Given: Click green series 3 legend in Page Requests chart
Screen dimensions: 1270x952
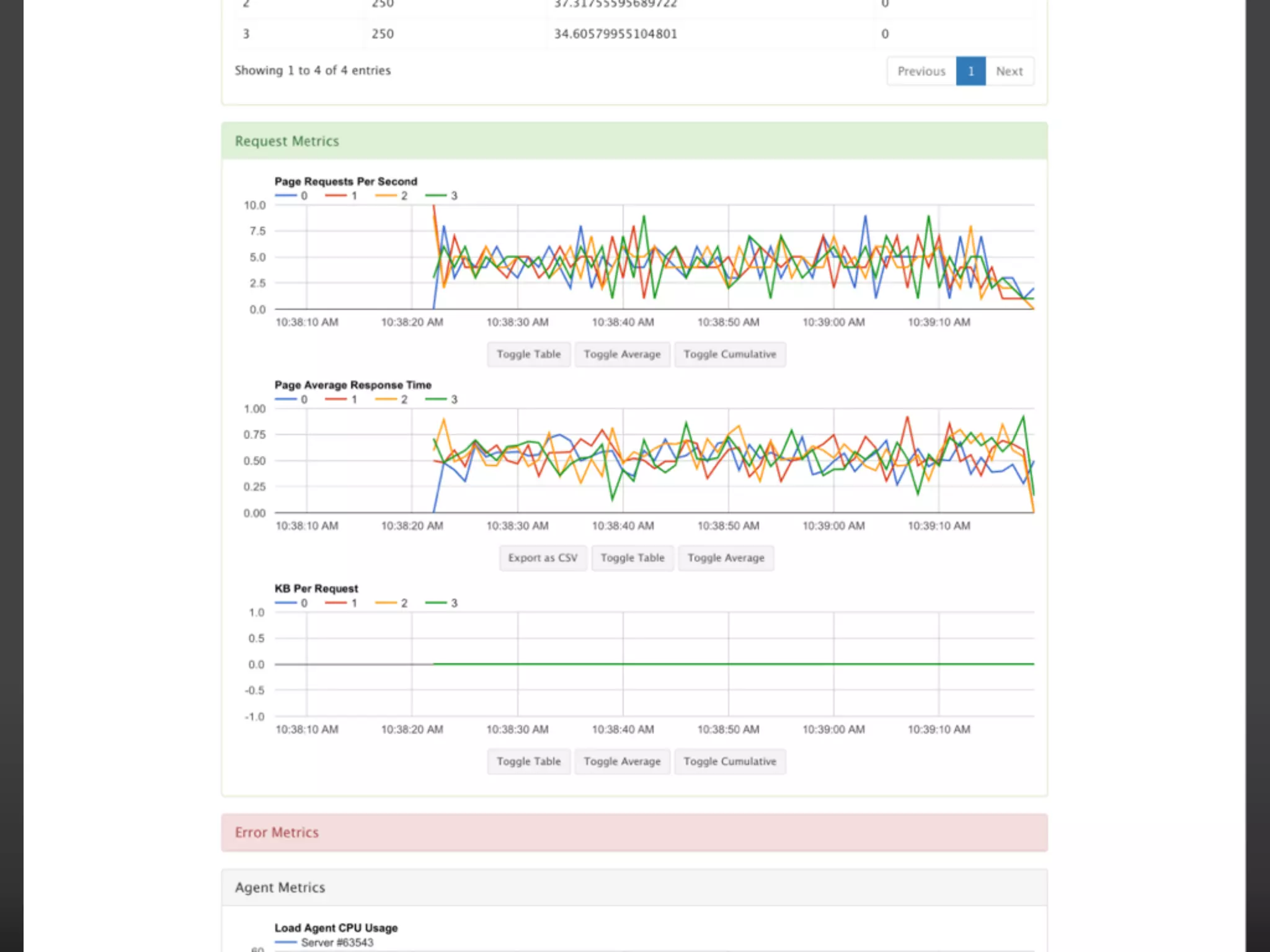Looking at the screenshot, I should [x=442, y=196].
